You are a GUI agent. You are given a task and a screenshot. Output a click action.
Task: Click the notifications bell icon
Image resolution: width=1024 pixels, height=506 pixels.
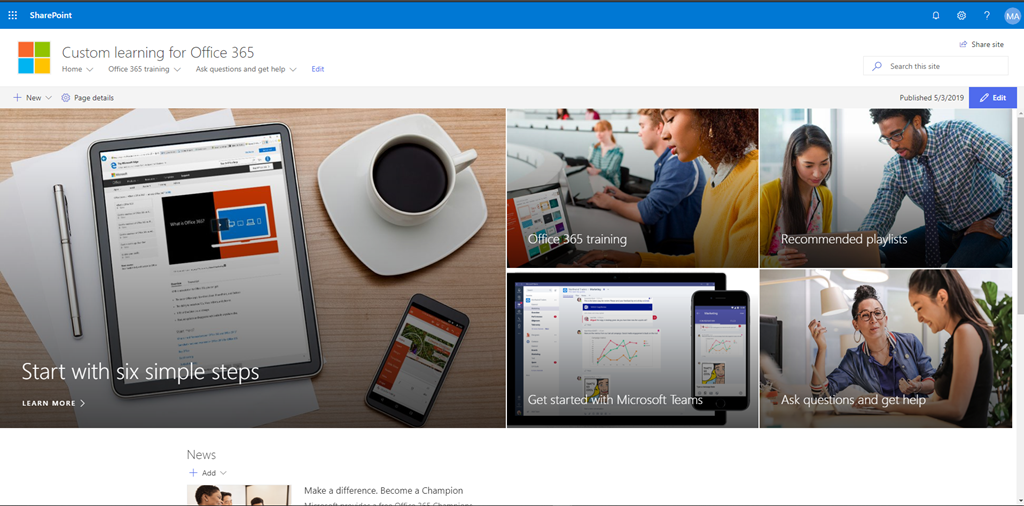tap(936, 15)
